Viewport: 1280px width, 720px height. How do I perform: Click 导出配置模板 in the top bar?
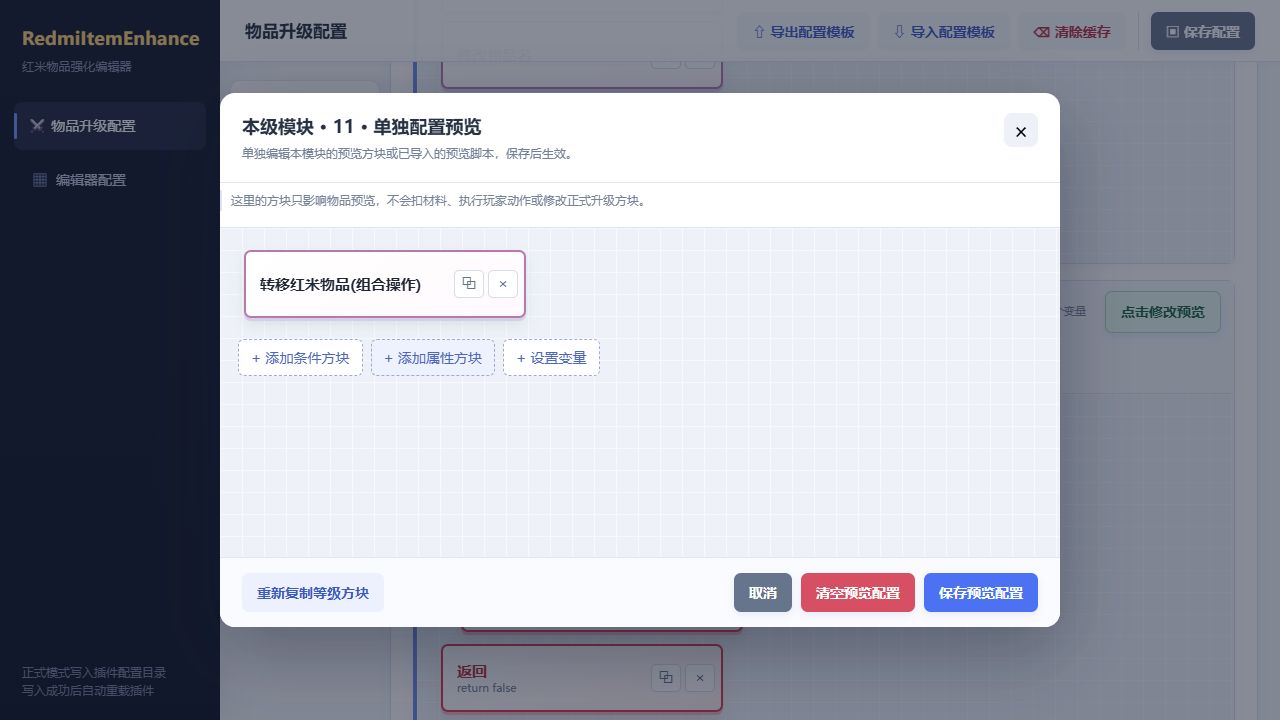804,32
